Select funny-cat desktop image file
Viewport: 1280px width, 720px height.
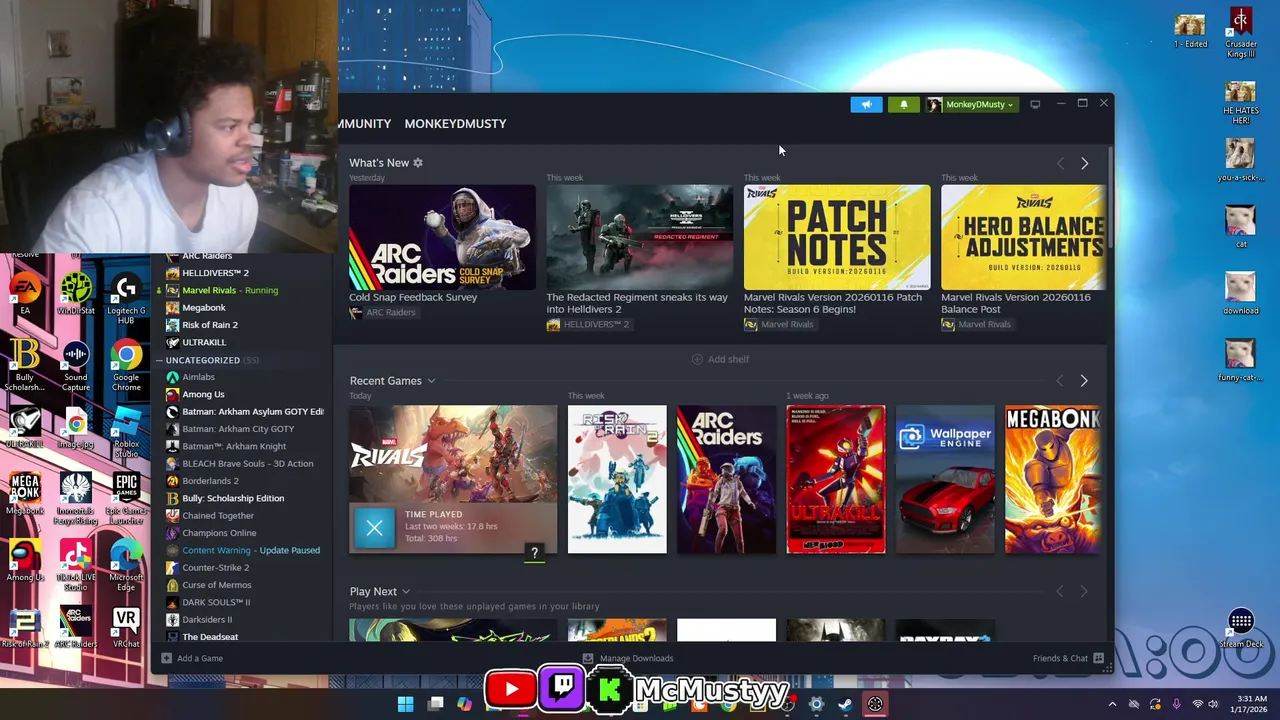pos(1241,360)
